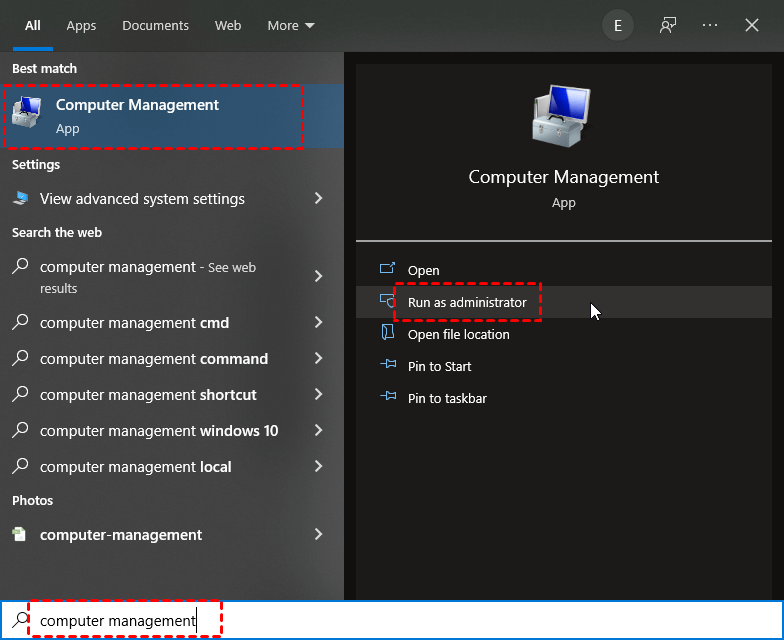Open the three-dot options menu
The width and height of the screenshot is (784, 640).
tap(710, 25)
